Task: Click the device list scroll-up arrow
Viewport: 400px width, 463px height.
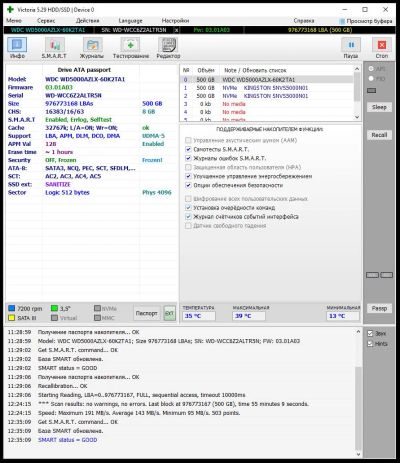Action: (x=357, y=69)
